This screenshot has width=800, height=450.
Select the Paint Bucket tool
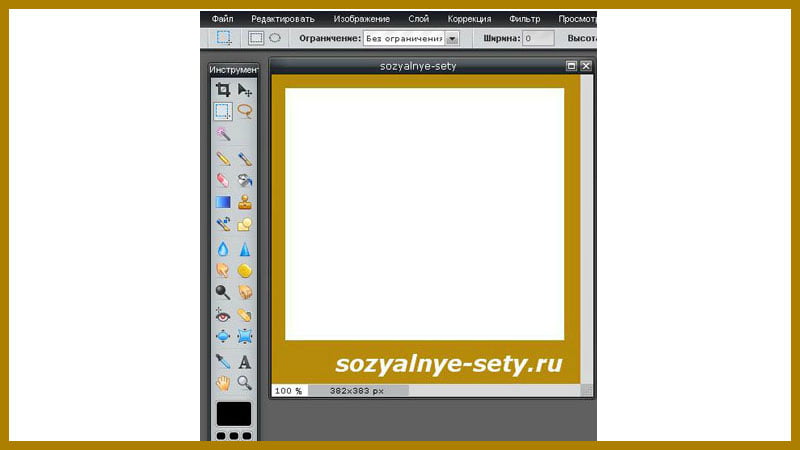point(245,180)
